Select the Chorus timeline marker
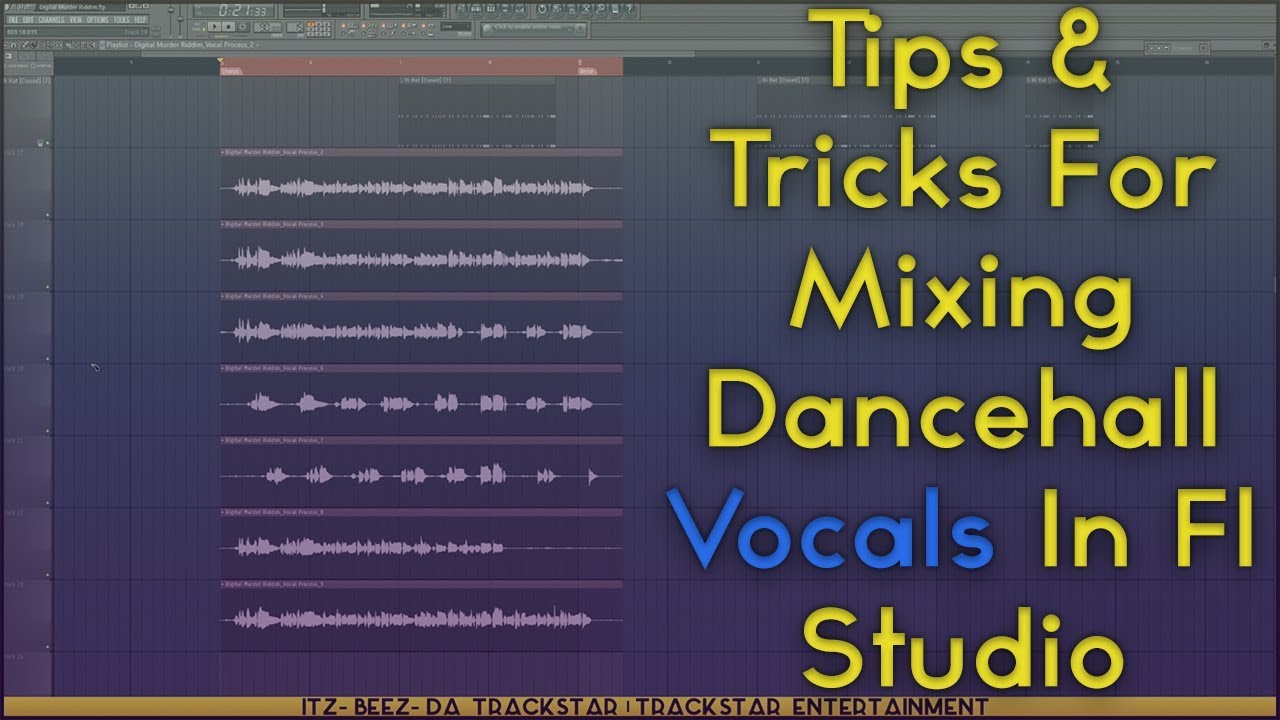 [231, 71]
